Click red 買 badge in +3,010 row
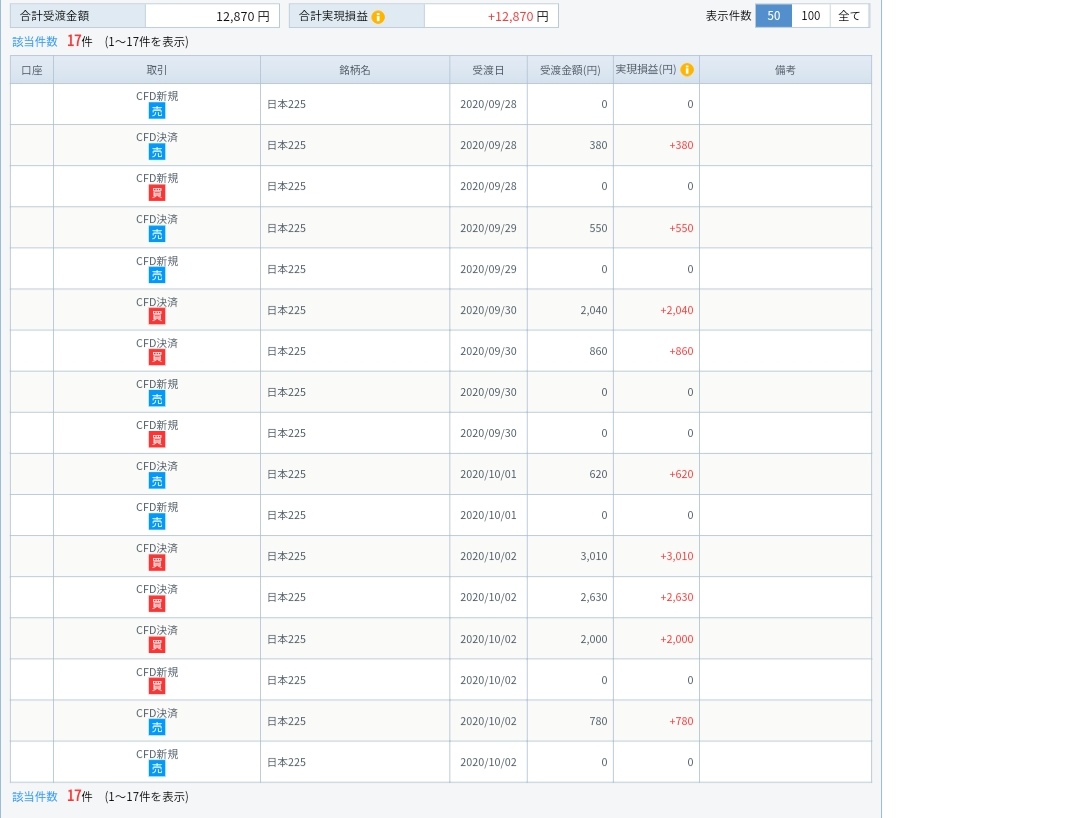 click(157, 563)
